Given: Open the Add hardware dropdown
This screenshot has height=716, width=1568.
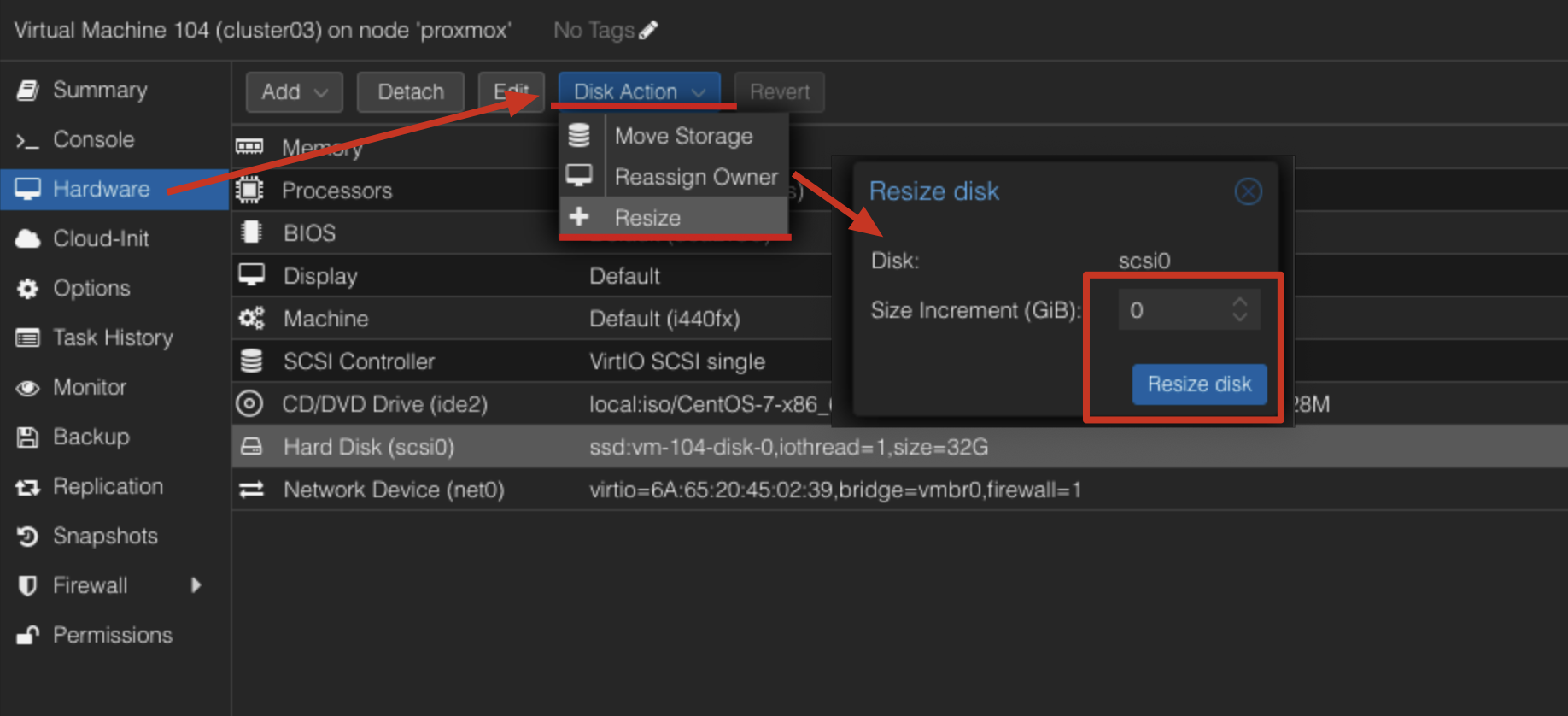Looking at the screenshot, I should click(x=294, y=92).
